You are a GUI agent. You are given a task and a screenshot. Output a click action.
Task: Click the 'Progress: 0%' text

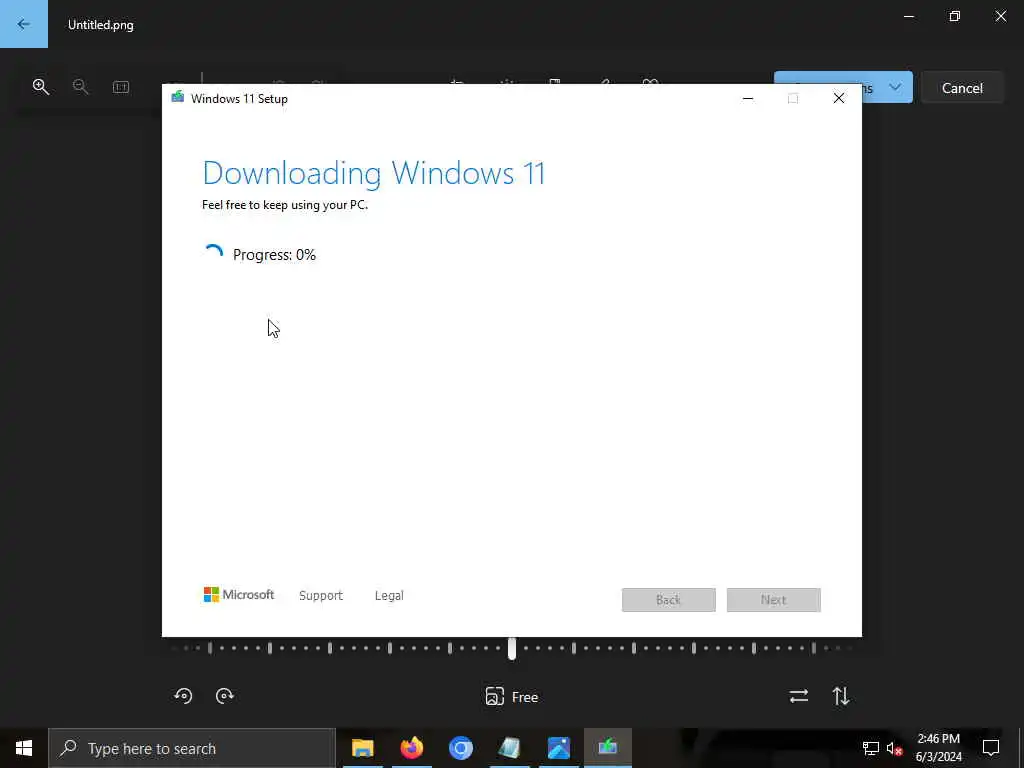tap(274, 255)
